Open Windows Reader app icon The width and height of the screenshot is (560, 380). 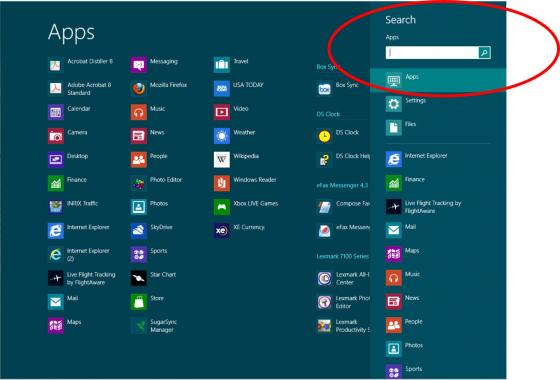tap(222, 184)
